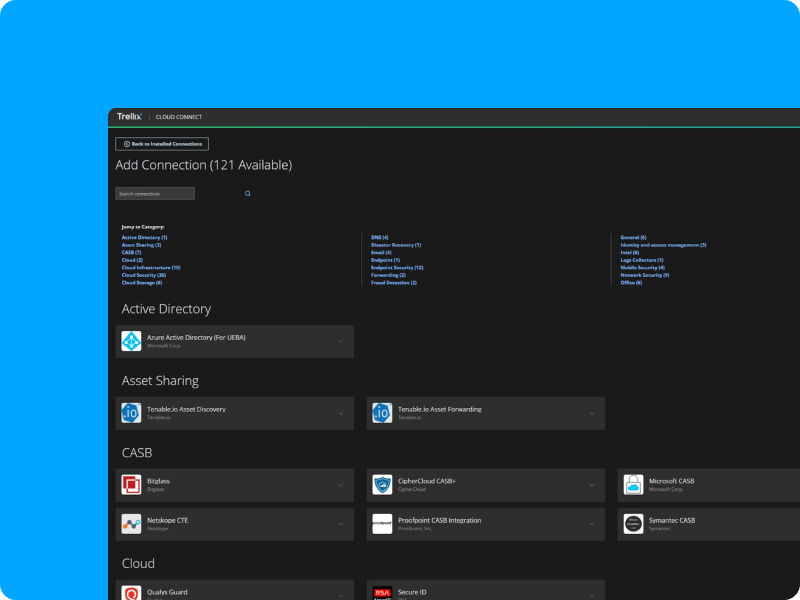This screenshot has width=800, height=600.
Task: Click the Tenable.io Asset Discovery icon
Action: 131,413
